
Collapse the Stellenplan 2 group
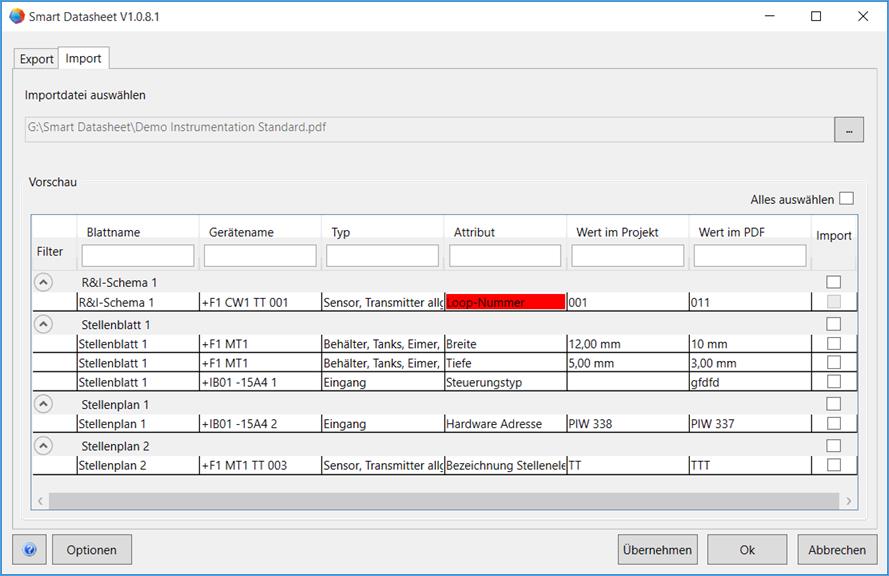click(x=44, y=446)
